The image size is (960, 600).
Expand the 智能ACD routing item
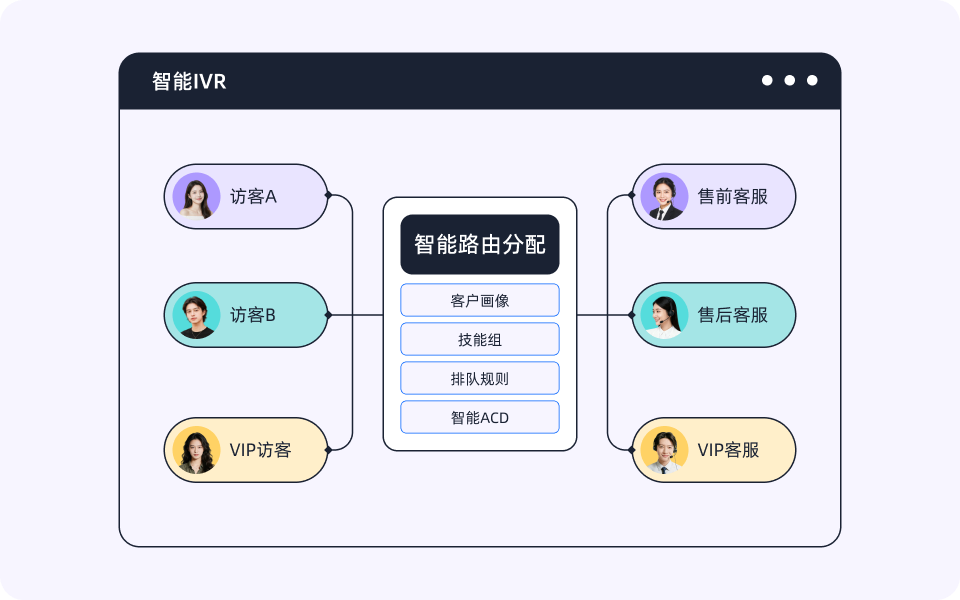[x=479, y=417]
